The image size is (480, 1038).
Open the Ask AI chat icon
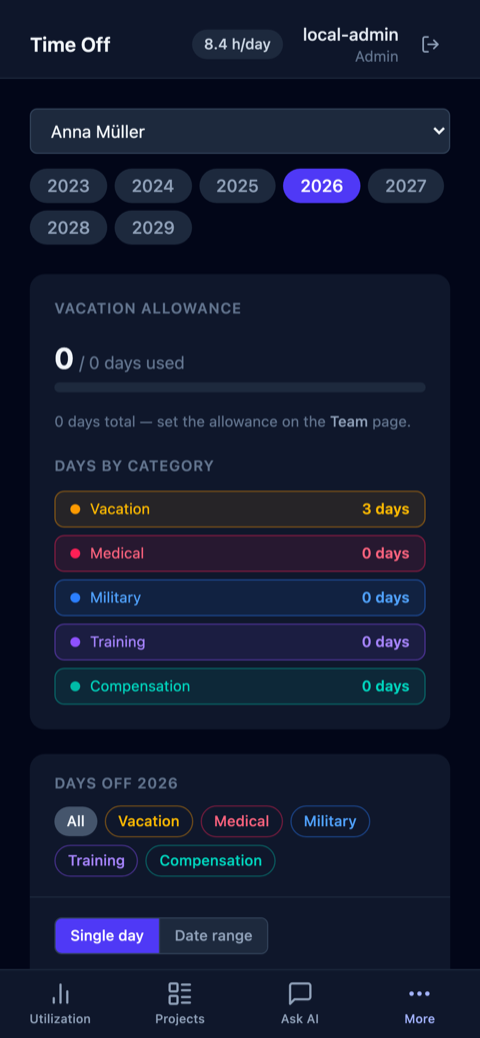tap(300, 994)
